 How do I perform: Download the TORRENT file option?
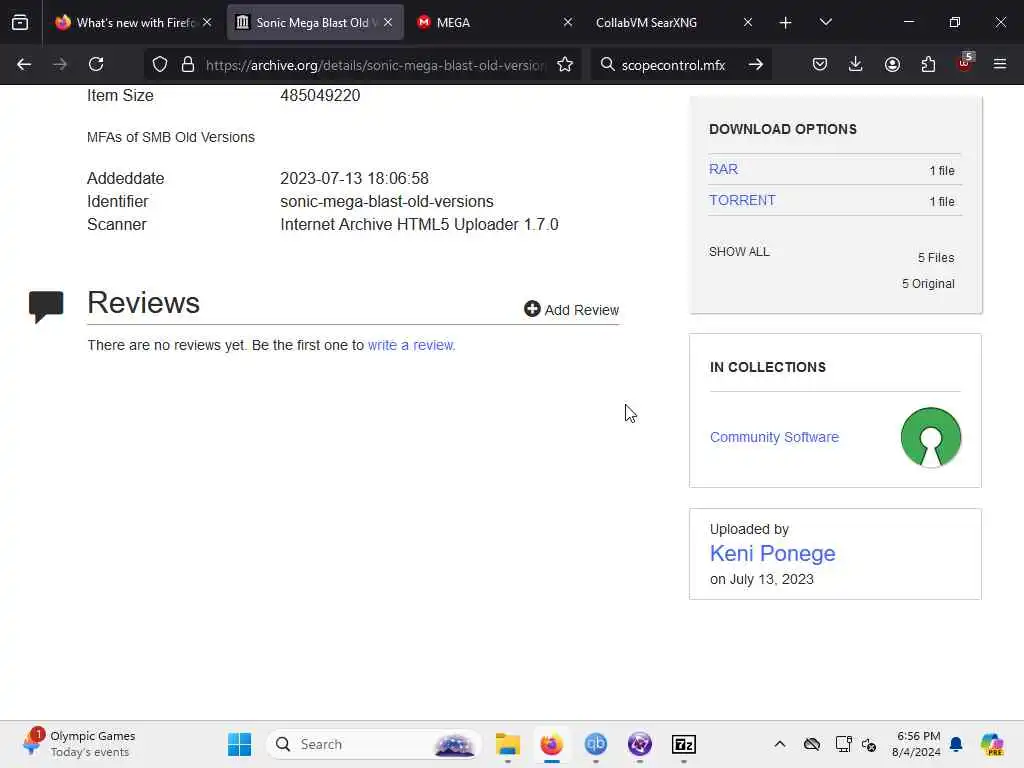pos(742,200)
